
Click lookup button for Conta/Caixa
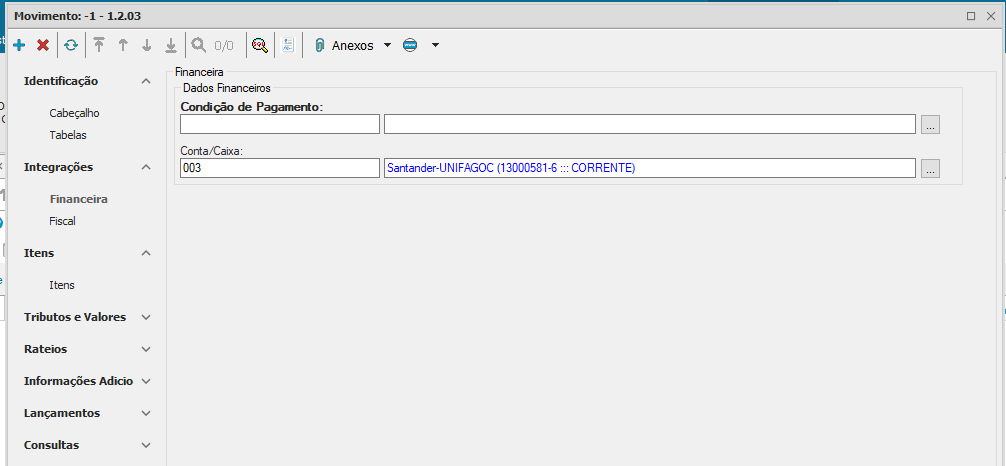931,169
